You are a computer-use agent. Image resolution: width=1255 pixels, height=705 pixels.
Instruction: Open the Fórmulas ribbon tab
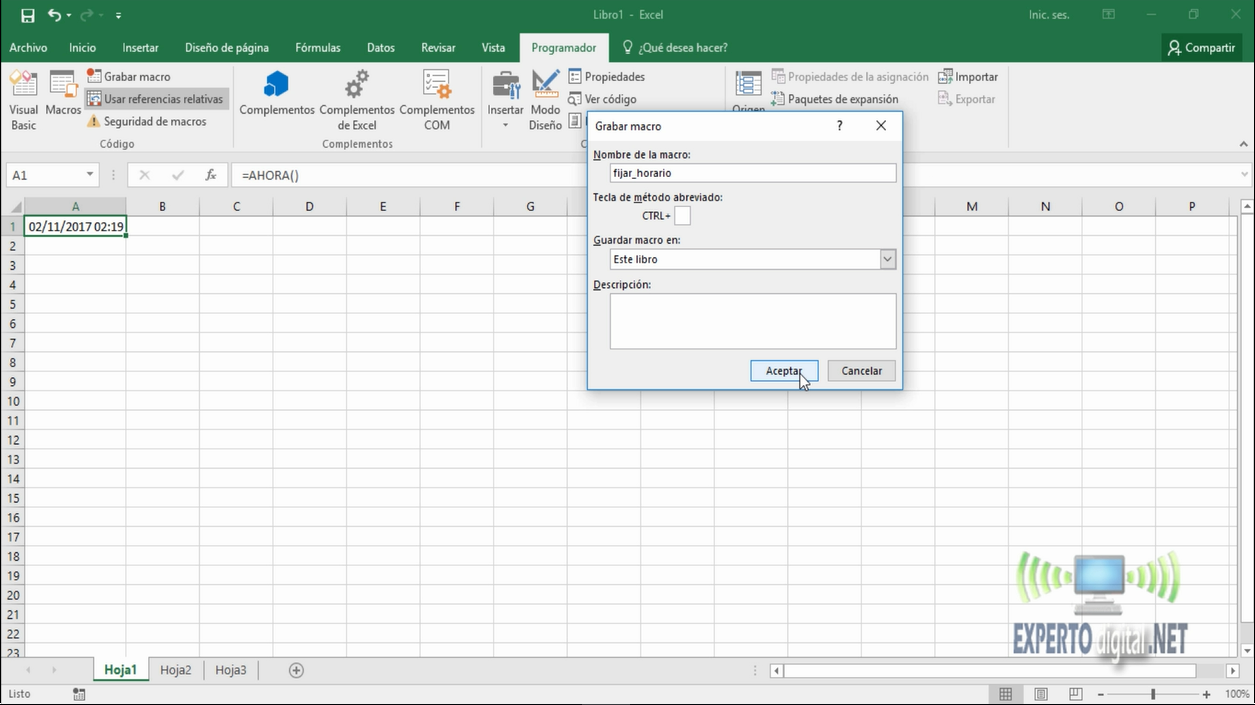317,47
